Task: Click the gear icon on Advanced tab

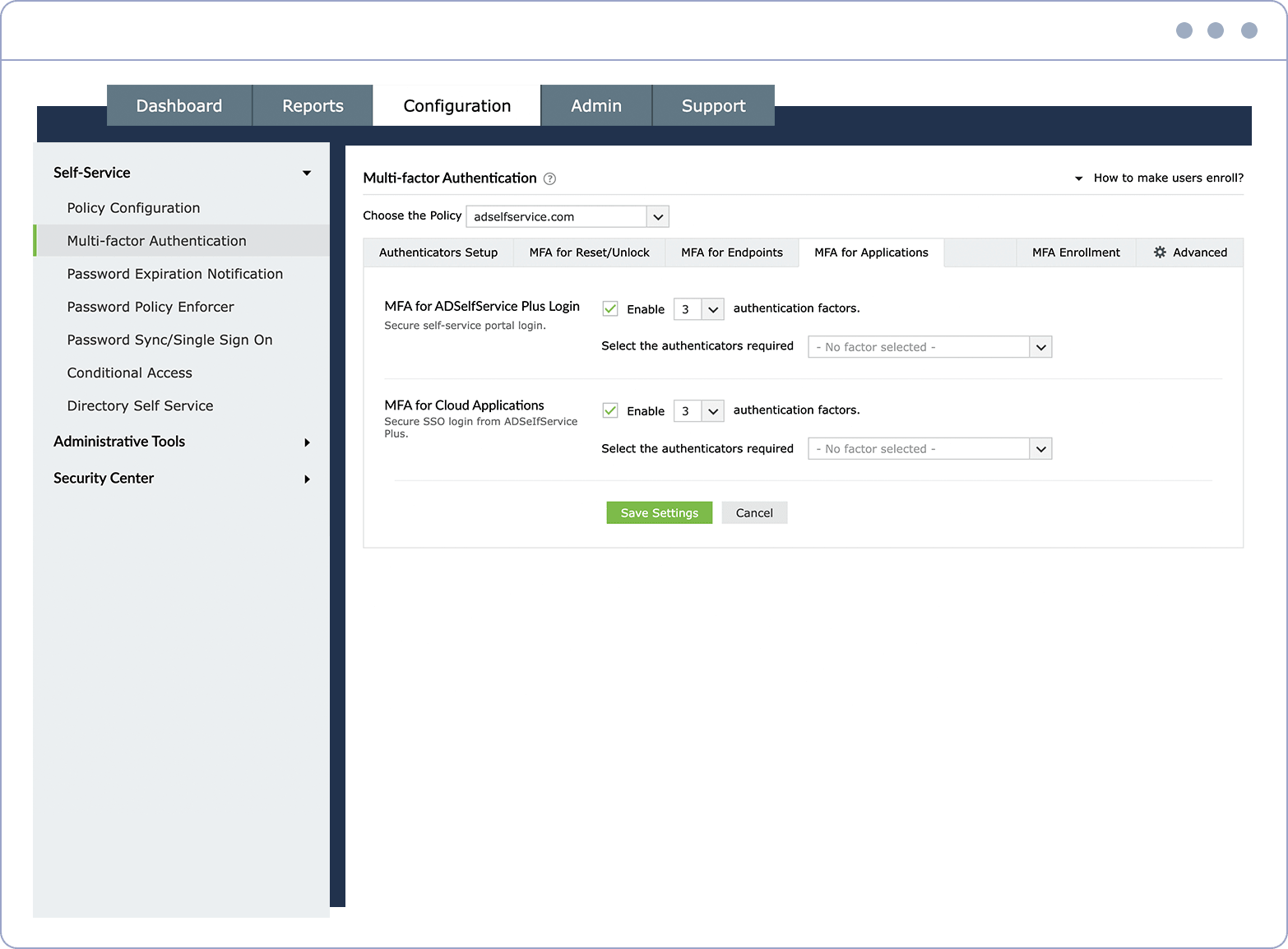Action: [1160, 252]
